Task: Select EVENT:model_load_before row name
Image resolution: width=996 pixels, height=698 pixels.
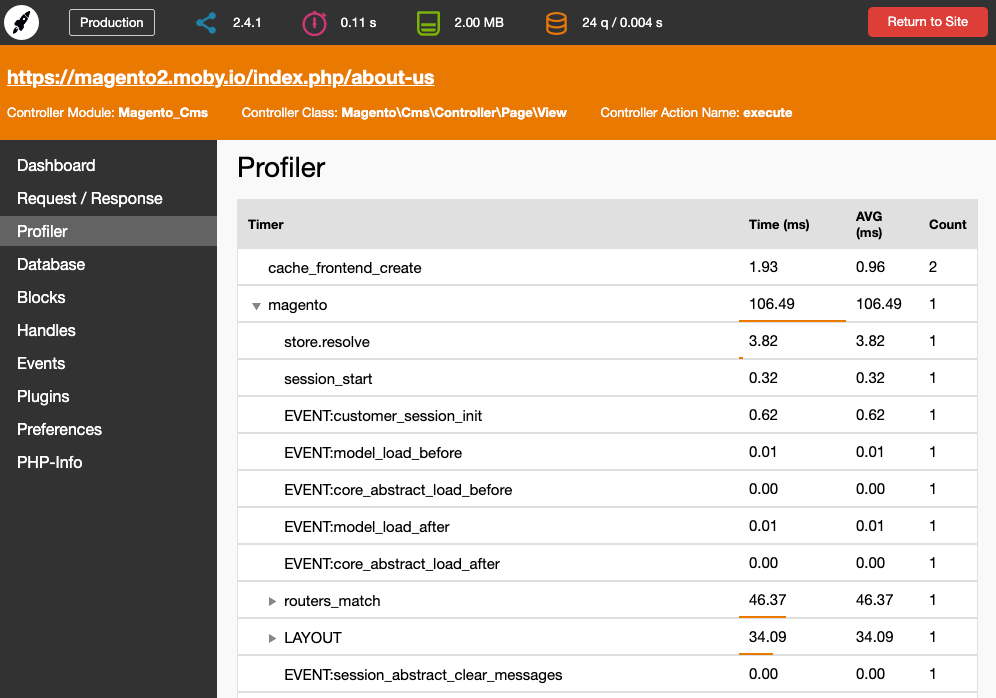Action: (x=373, y=453)
